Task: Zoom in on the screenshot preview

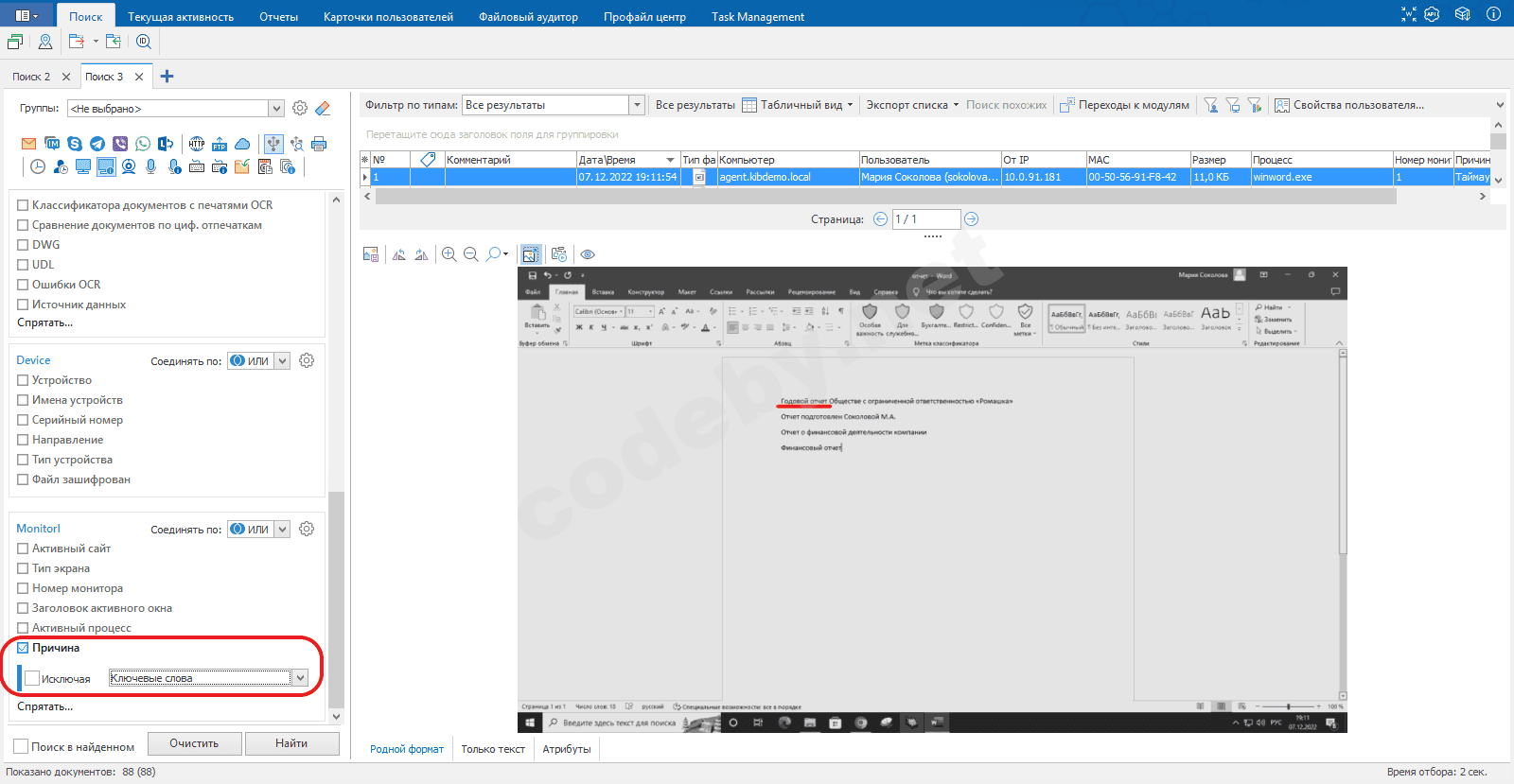Action: [x=449, y=254]
